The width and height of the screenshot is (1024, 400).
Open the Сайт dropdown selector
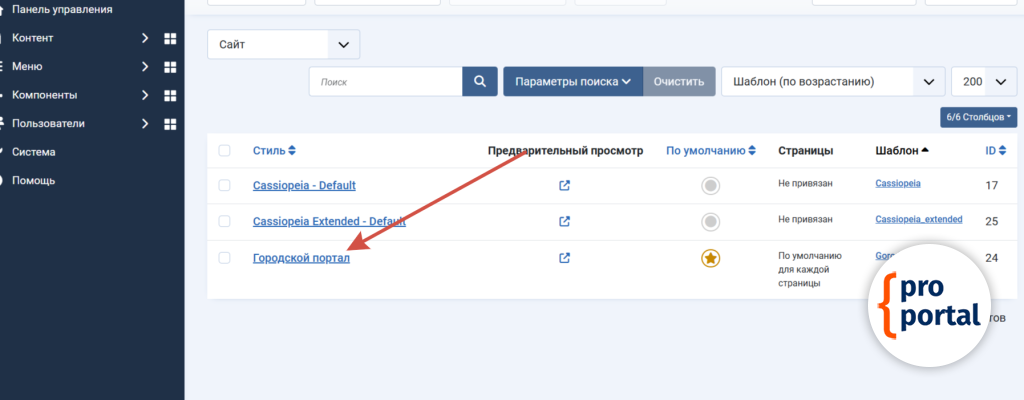pyautogui.click(x=283, y=45)
